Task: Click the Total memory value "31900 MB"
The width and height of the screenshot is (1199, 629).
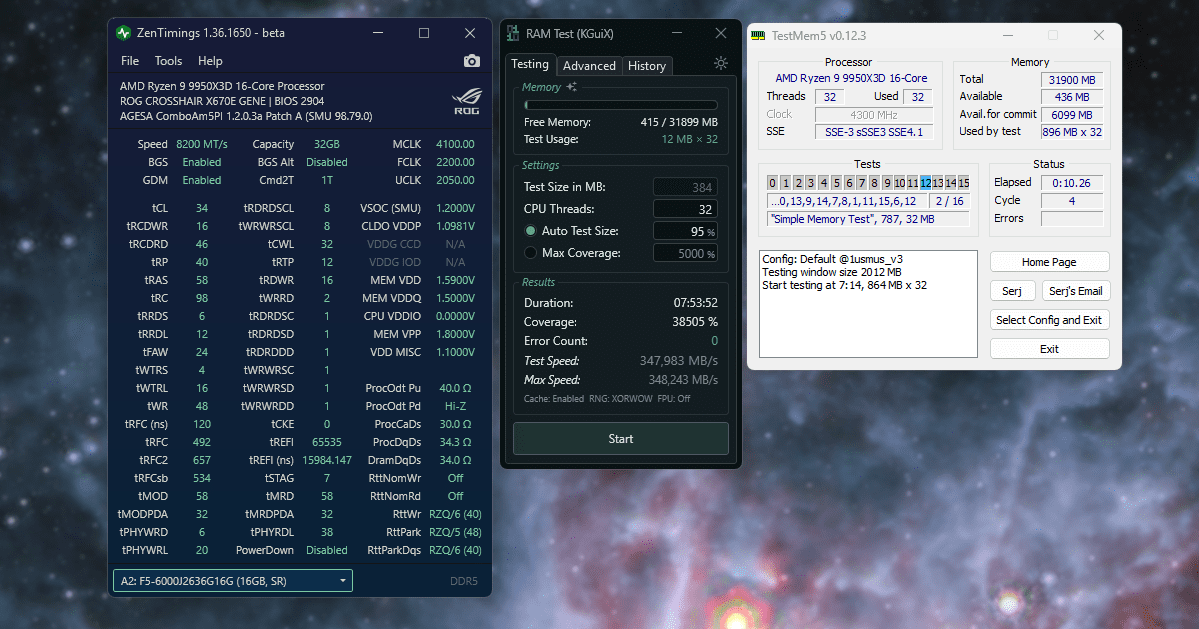Action: click(x=1072, y=79)
